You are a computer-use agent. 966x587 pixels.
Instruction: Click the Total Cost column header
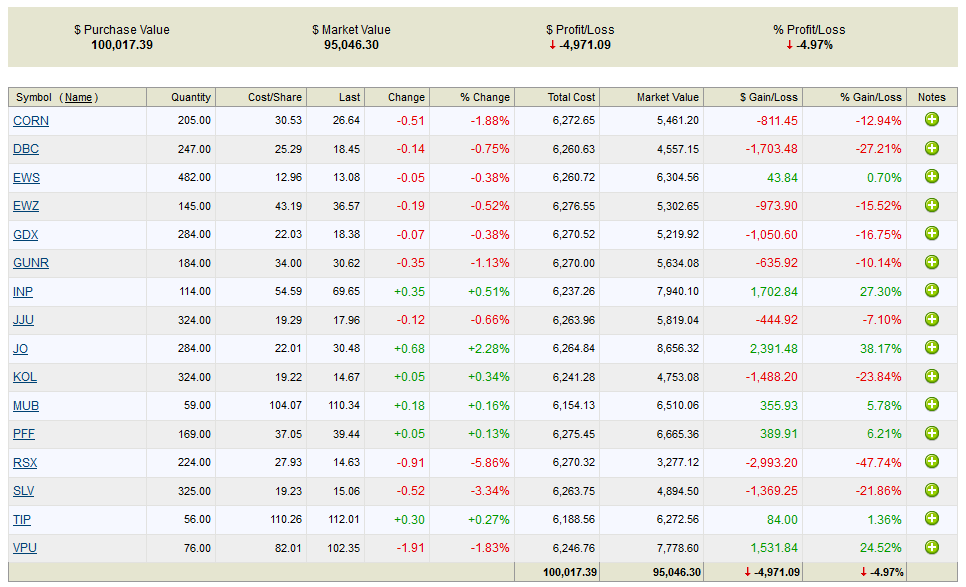pos(571,97)
